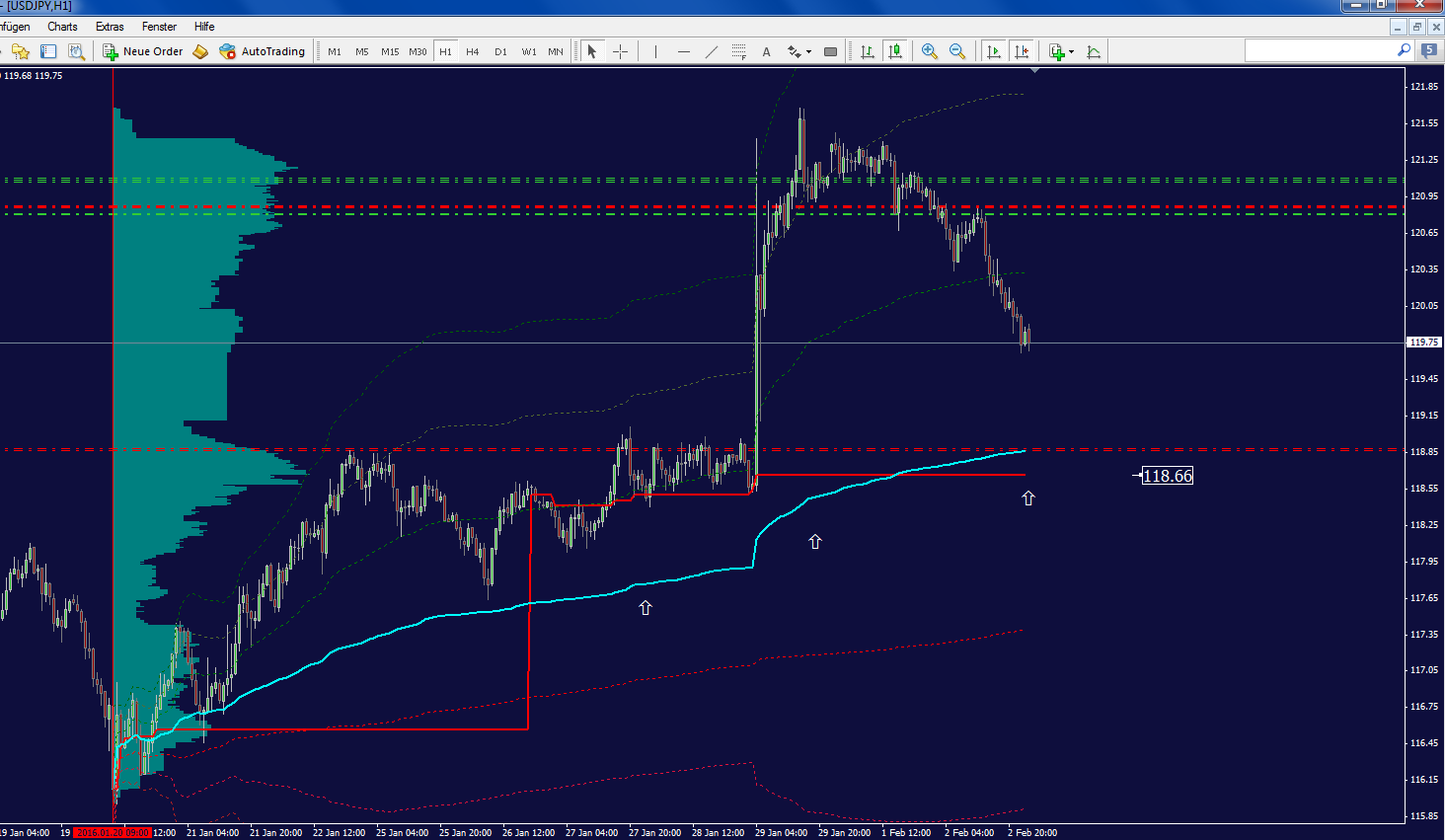Open the Charts menu
The image size is (1445, 840).
pos(62,27)
